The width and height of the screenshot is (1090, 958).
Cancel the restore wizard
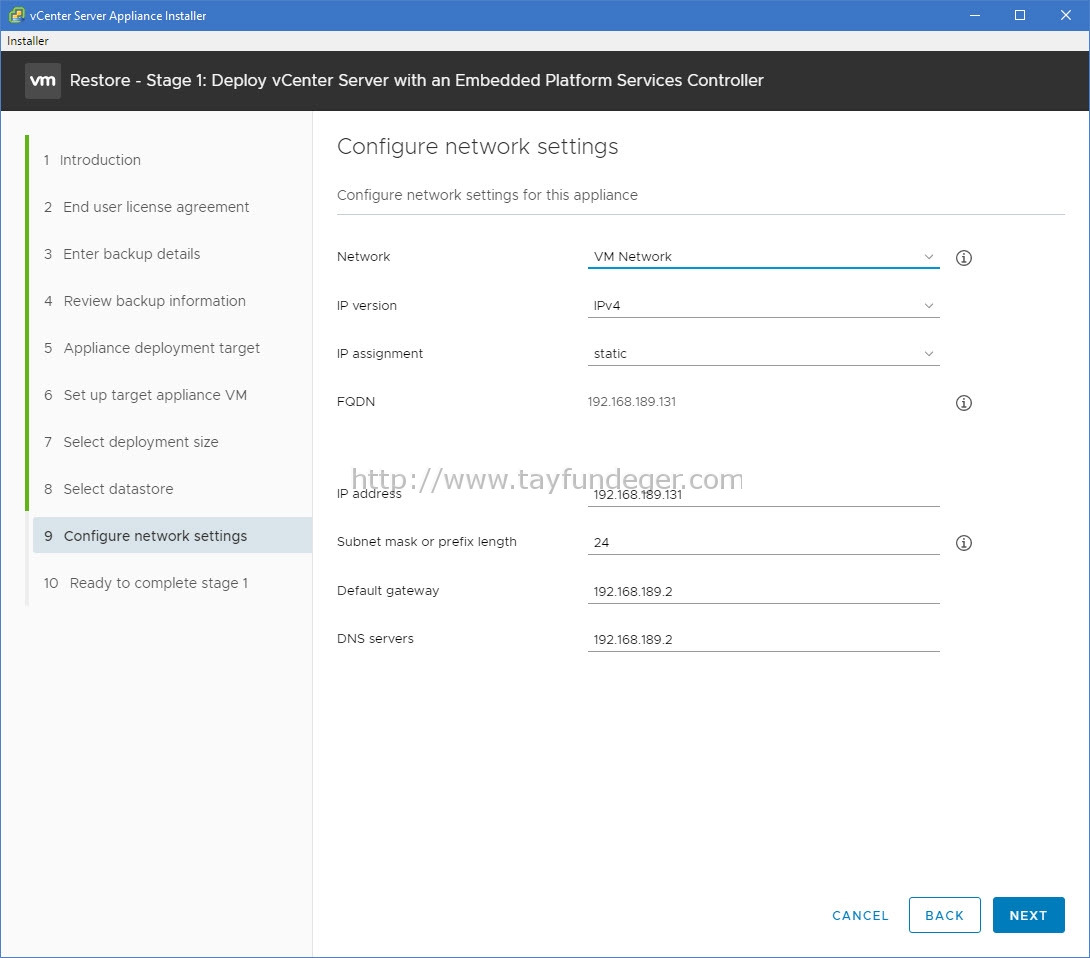(x=860, y=916)
